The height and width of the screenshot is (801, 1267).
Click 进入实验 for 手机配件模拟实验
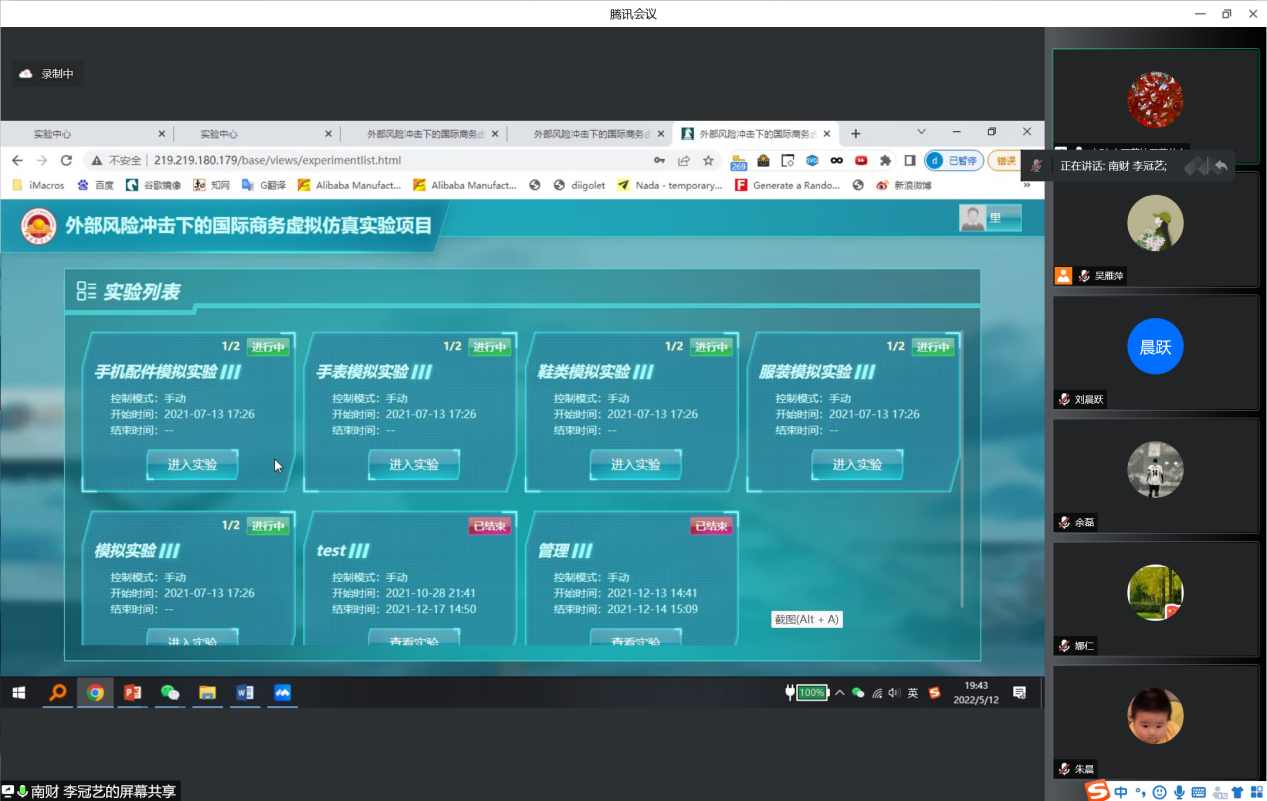(192, 464)
